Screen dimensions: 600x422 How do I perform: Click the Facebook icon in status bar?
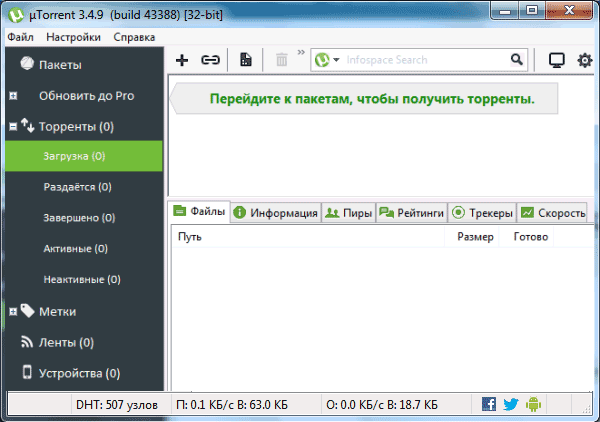tap(489, 404)
